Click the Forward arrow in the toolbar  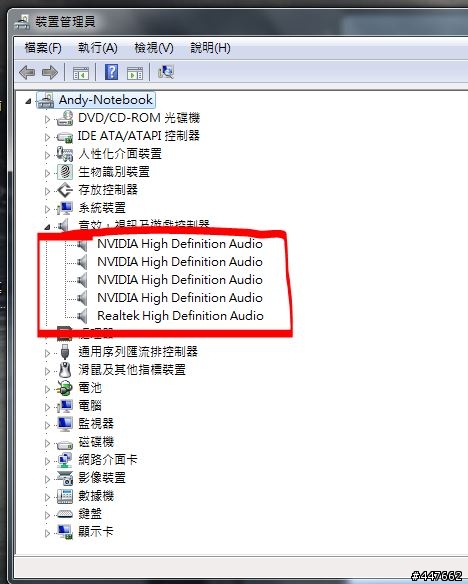pos(50,72)
